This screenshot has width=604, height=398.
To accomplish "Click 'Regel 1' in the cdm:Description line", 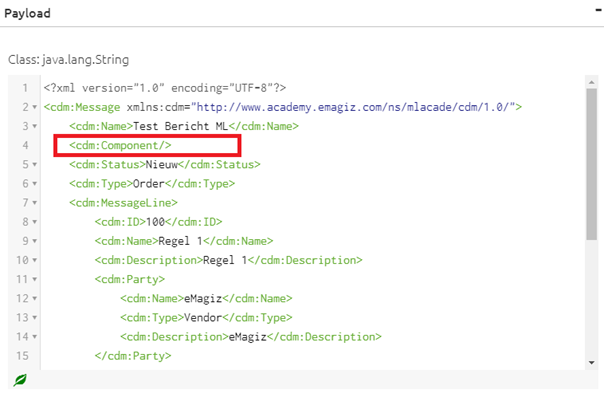I will pos(225,260).
